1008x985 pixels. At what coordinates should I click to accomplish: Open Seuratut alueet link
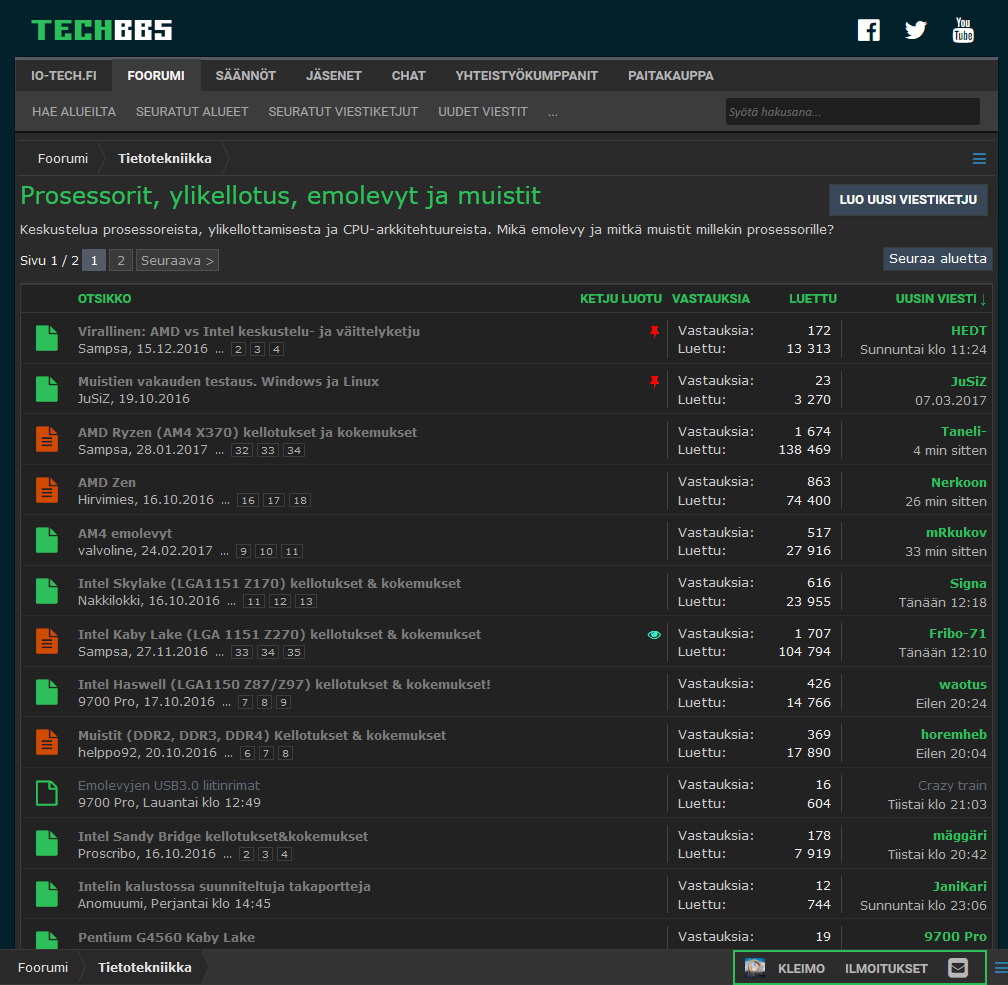[192, 112]
